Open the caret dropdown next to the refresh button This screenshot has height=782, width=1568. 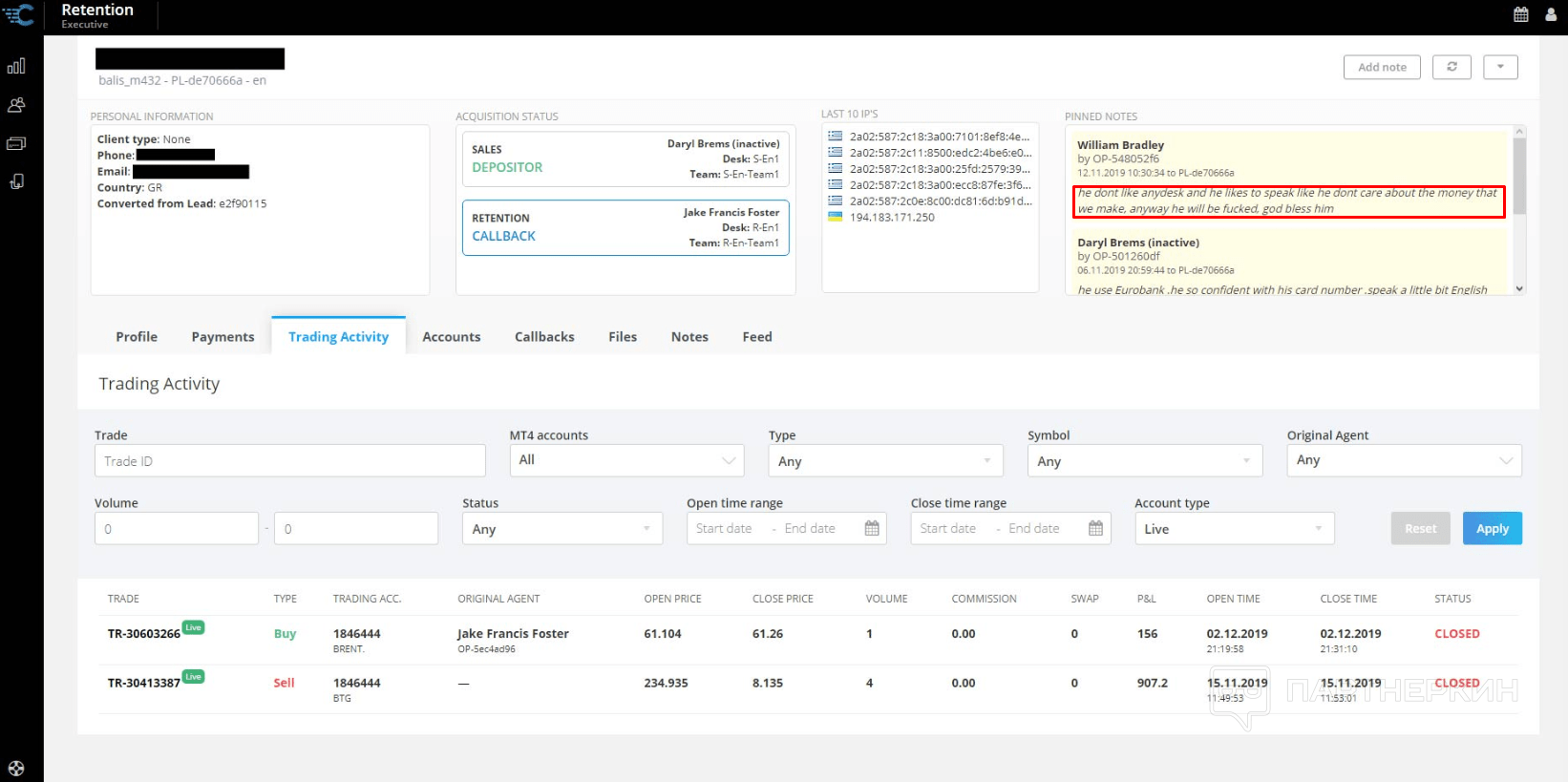1500,67
